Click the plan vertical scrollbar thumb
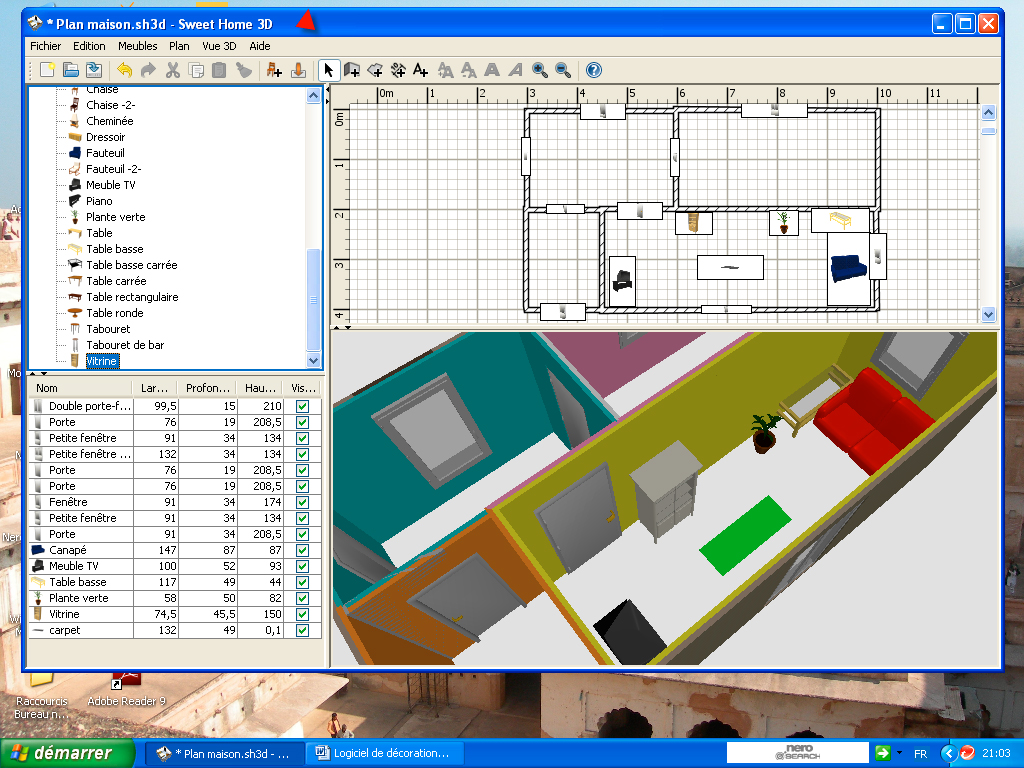1024x768 pixels. (x=989, y=131)
